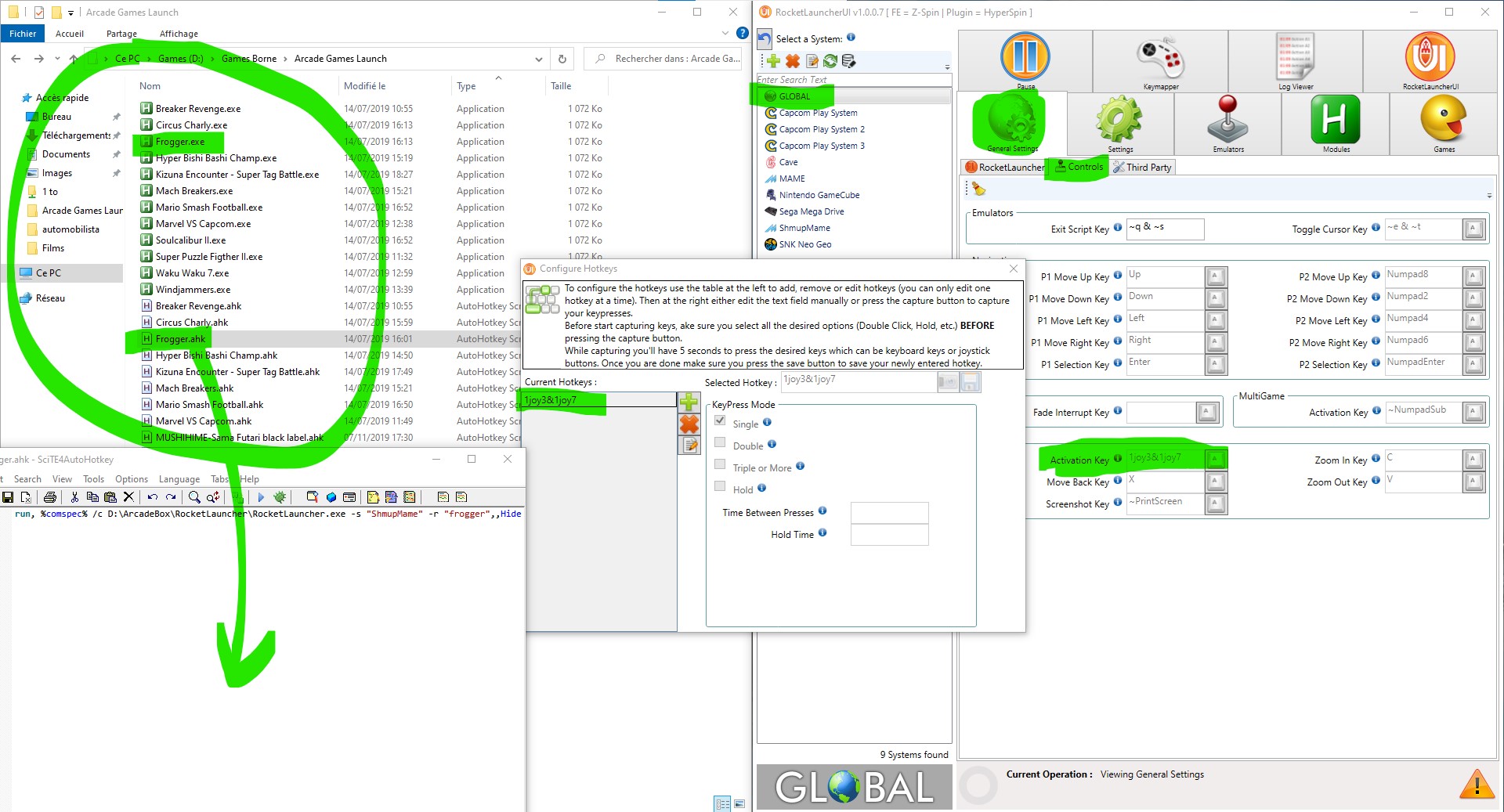Expand the Explorer ribbon chevron
The height and width of the screenshot is (812, 1504).
(x=725, y=34)
